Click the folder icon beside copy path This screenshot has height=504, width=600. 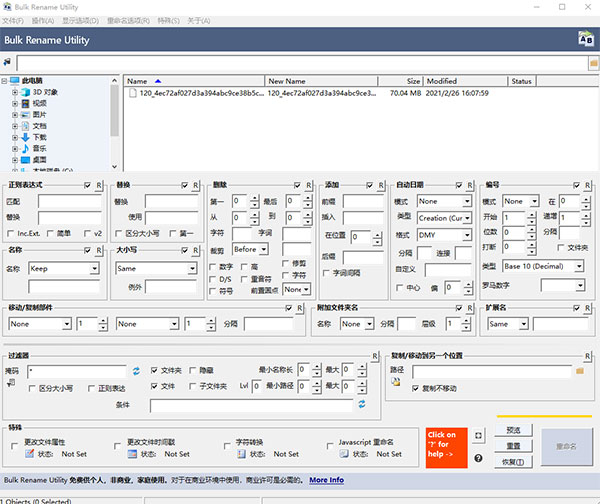click(580, 371)
